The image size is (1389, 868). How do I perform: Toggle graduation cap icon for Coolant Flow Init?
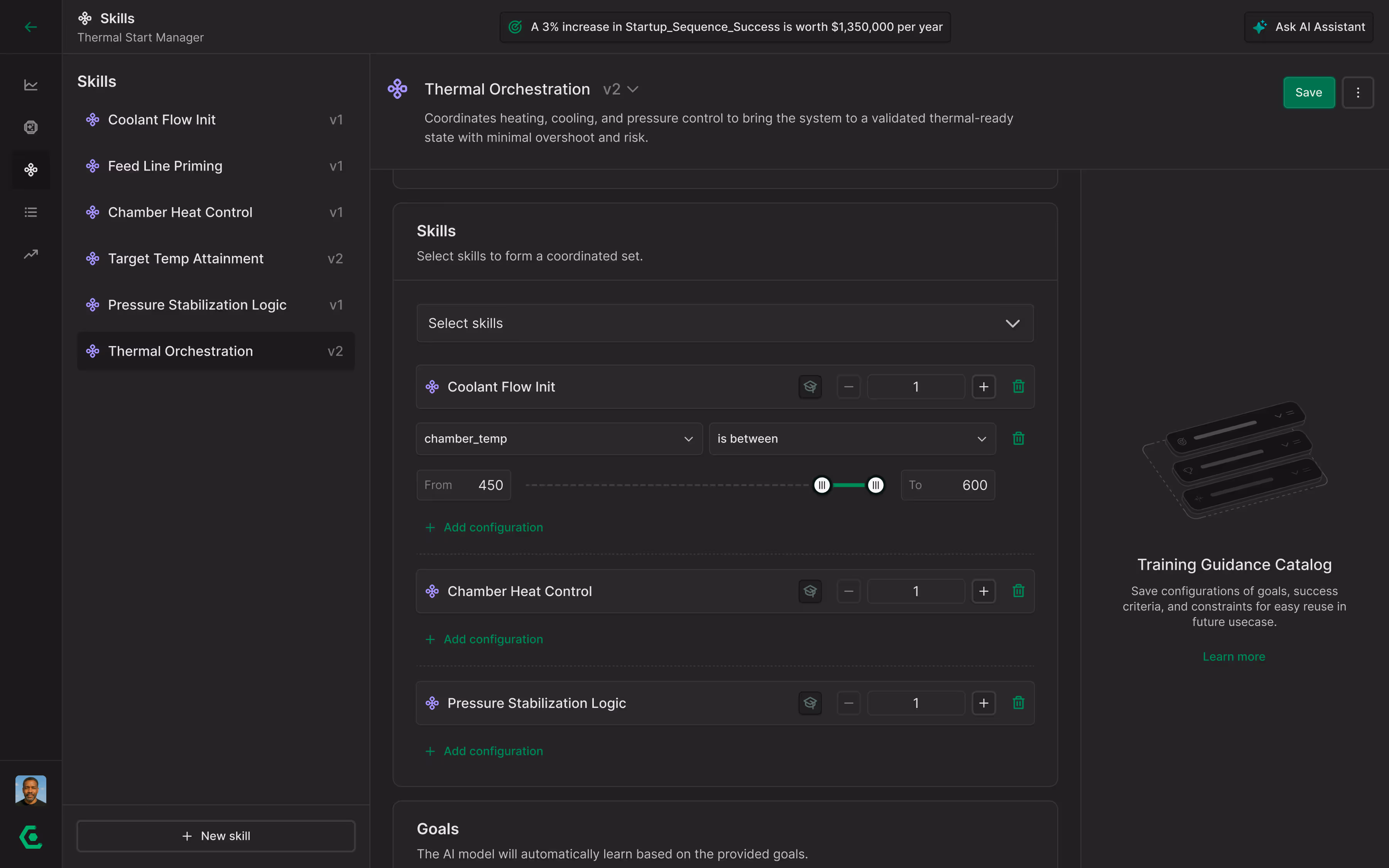(x=810, y=386)
